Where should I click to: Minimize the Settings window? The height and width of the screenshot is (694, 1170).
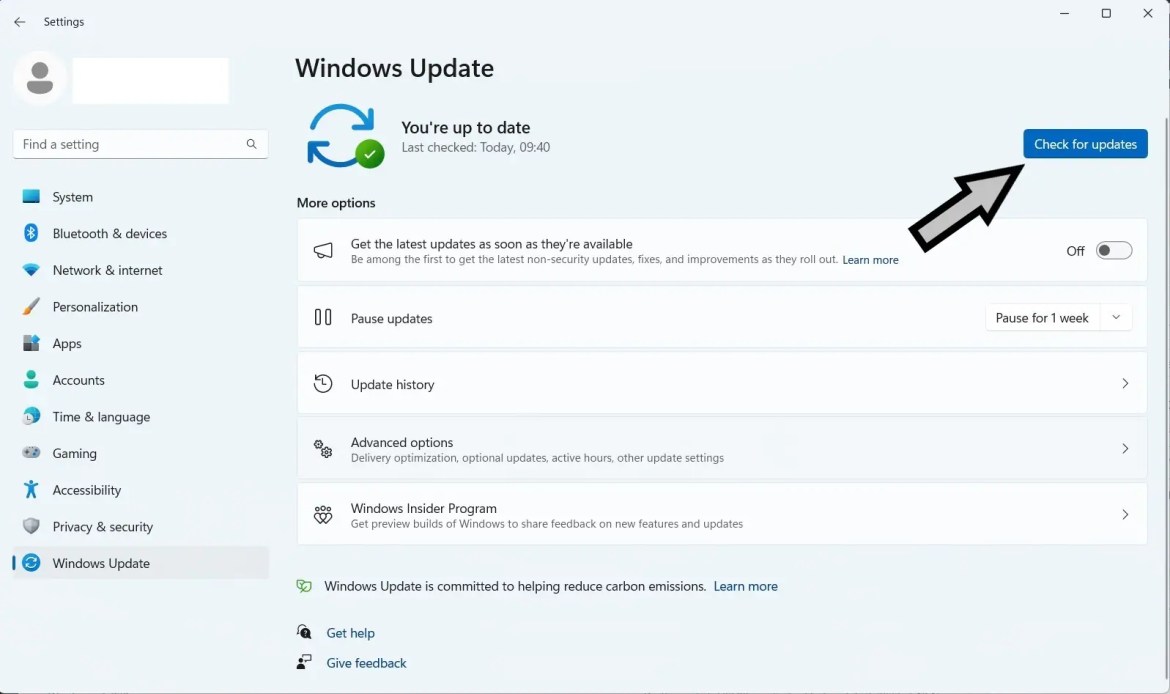tap(1064, 13)
